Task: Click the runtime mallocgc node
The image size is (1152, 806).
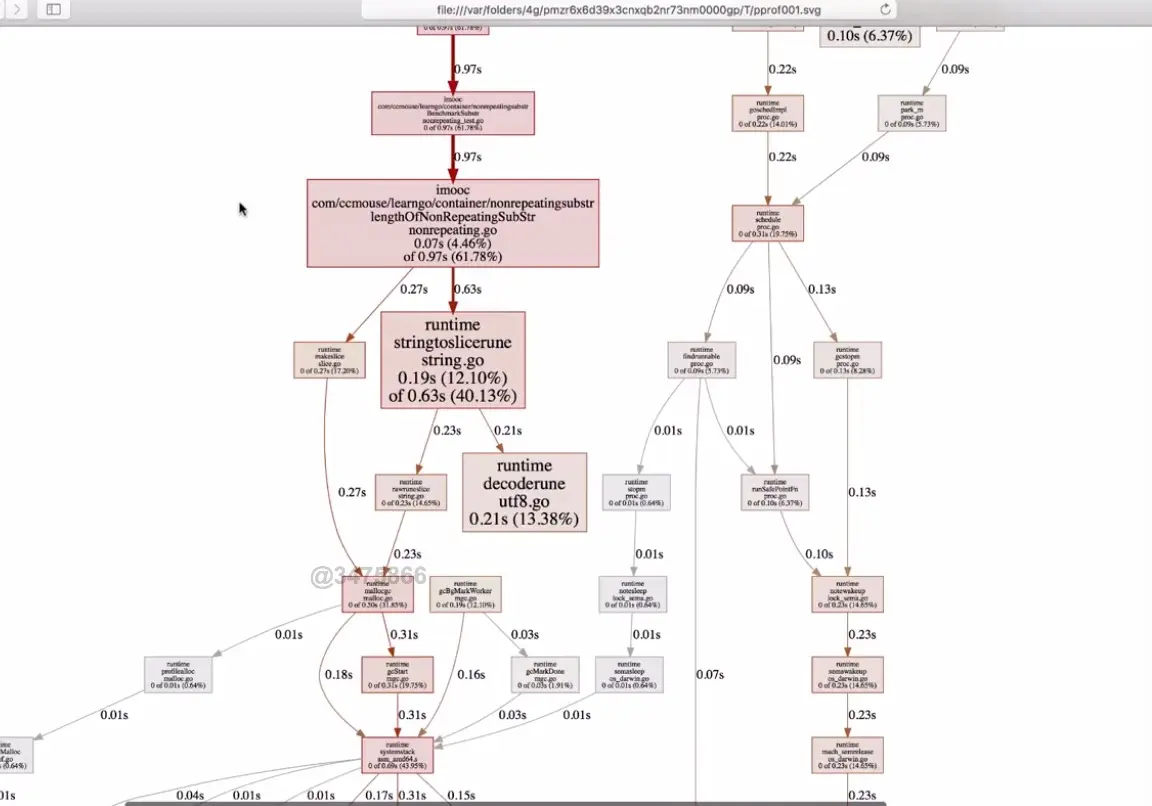Action: pos(378,594)
